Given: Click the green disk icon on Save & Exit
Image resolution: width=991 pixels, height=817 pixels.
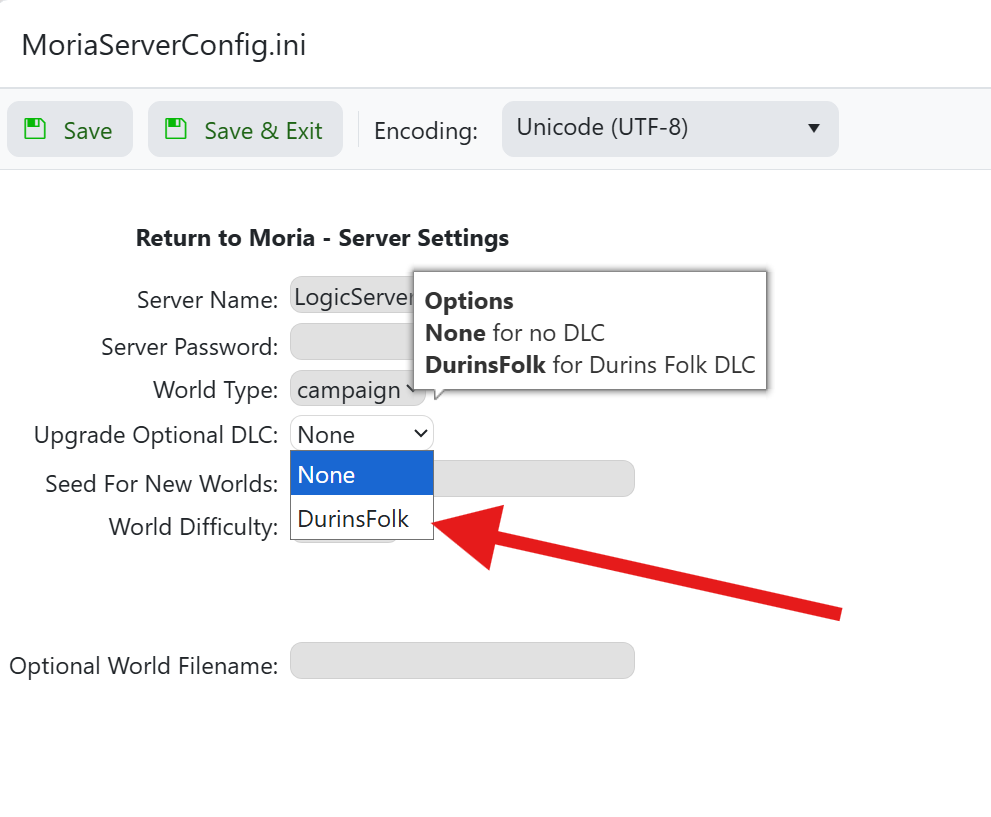Looking at the screenshot, I should click(x=176, y=129).
